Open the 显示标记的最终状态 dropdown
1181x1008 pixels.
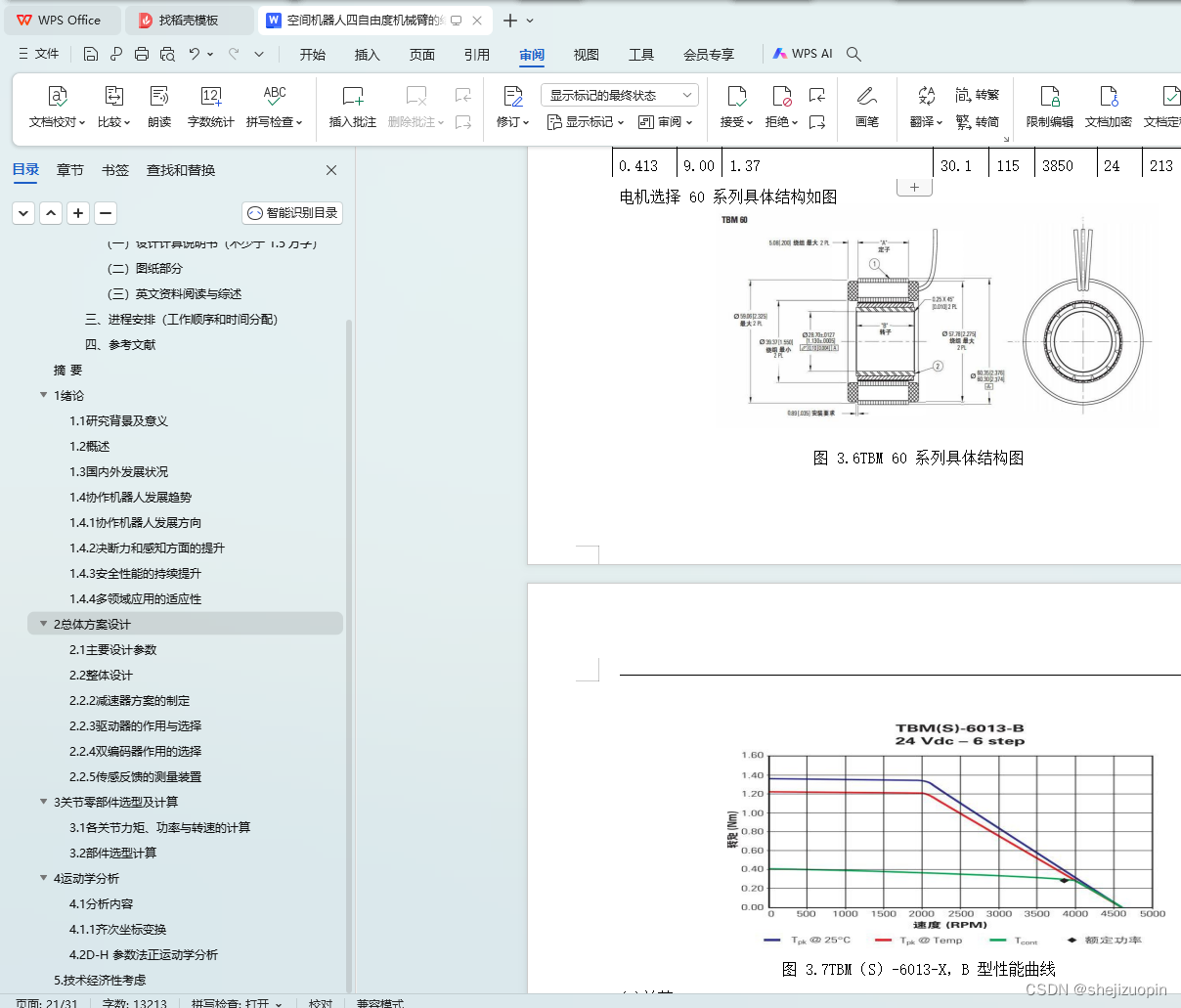point(620,95)
